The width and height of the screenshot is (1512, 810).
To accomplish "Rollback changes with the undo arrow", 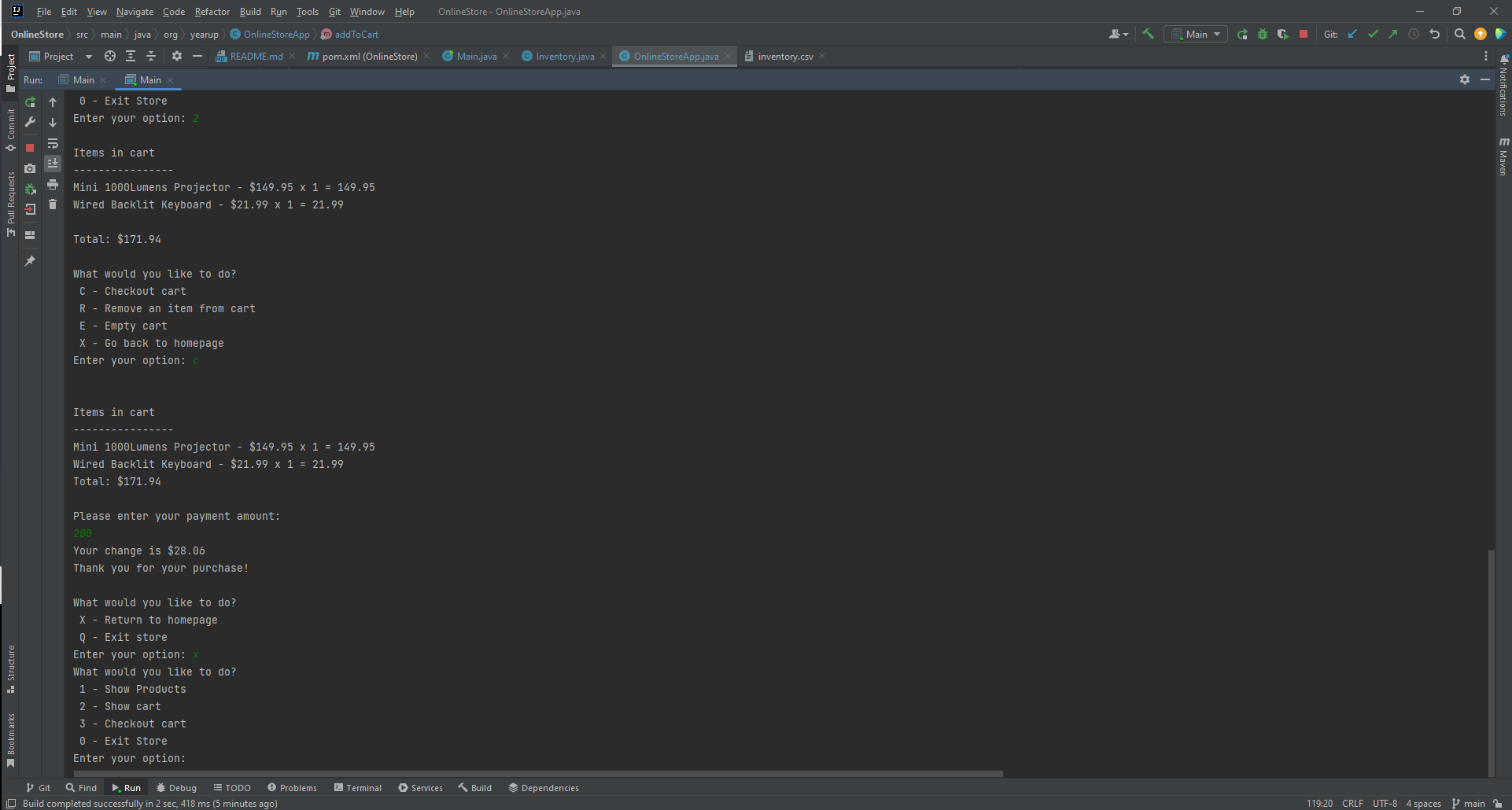I will point(1434,34).
